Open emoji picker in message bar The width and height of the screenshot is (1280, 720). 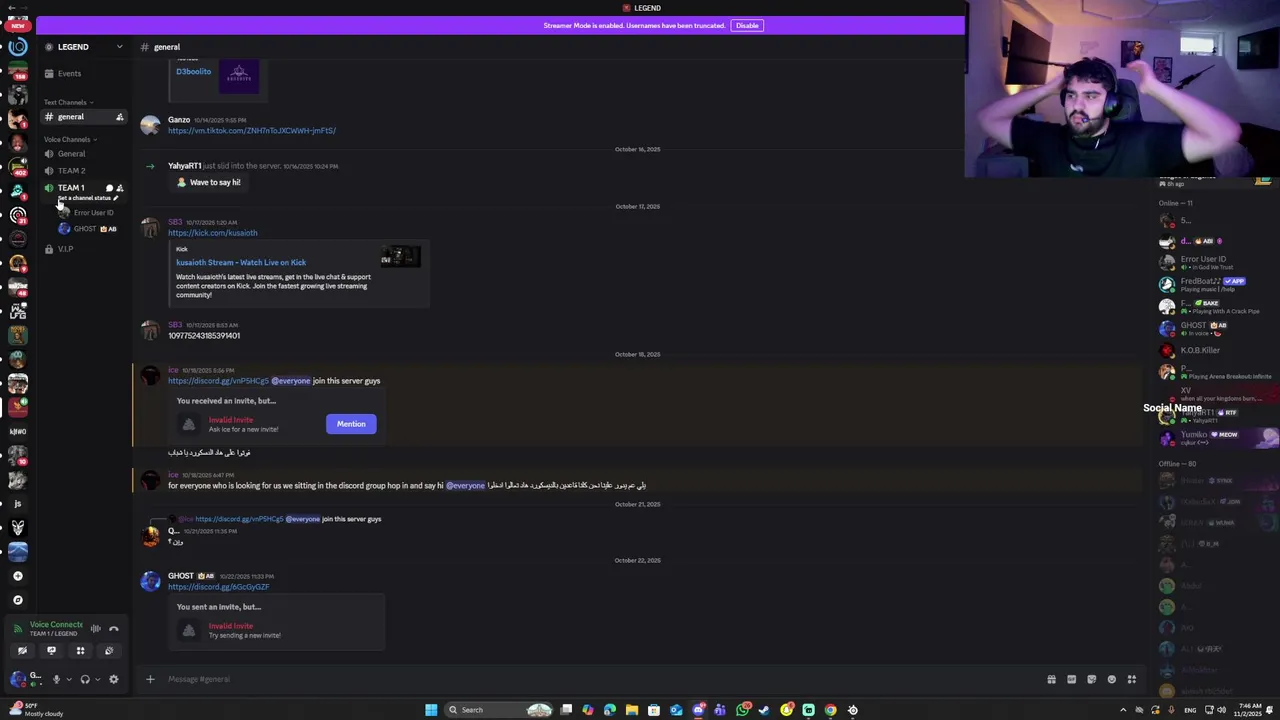[1111, 680]
